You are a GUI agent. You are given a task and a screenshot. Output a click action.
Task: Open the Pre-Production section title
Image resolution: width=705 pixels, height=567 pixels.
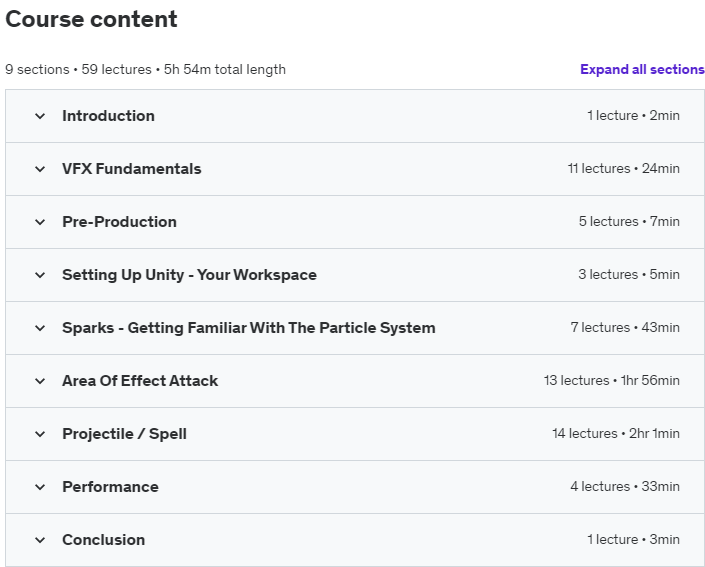pyautogui.click(x=119, y=222)
